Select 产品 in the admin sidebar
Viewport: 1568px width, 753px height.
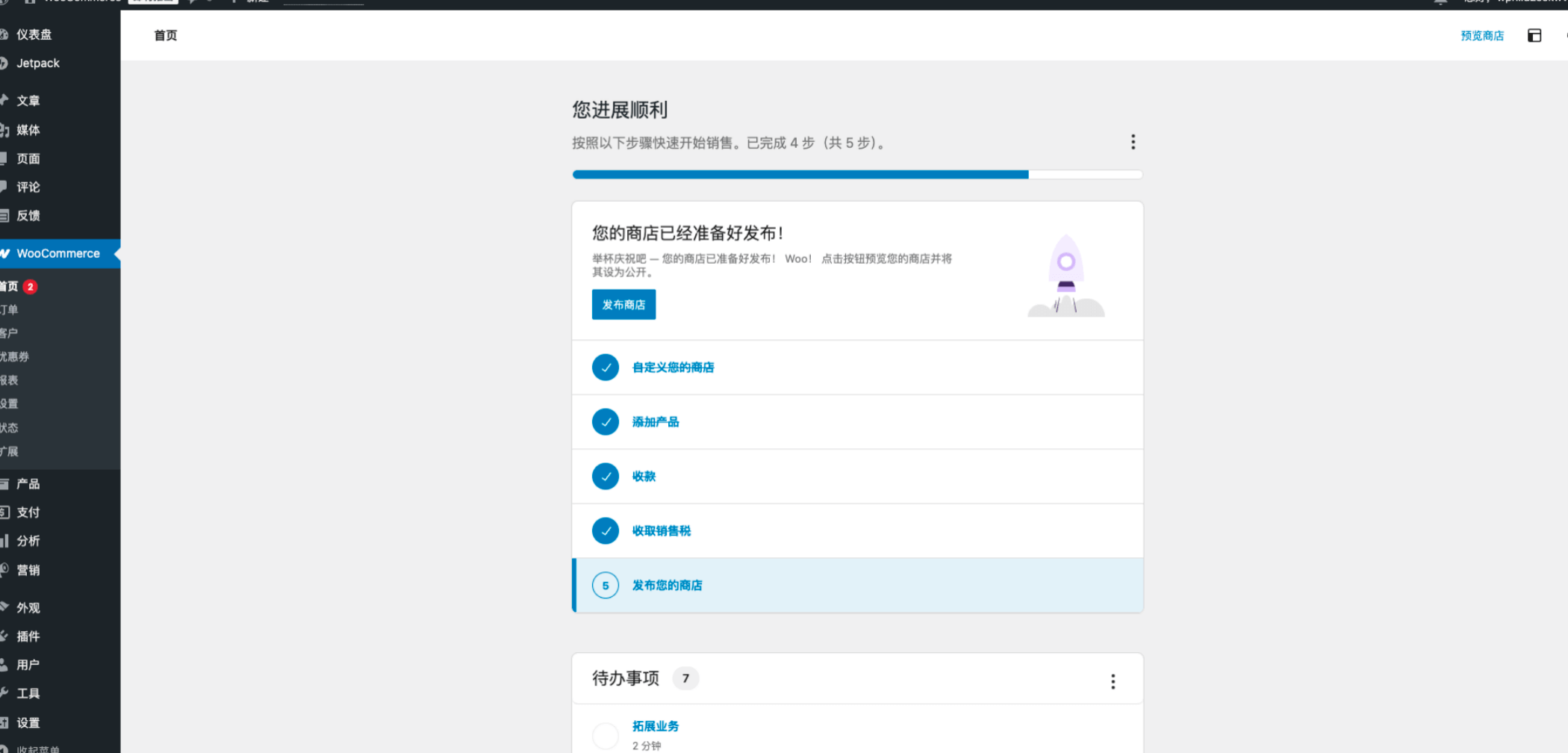click(28, 484)
